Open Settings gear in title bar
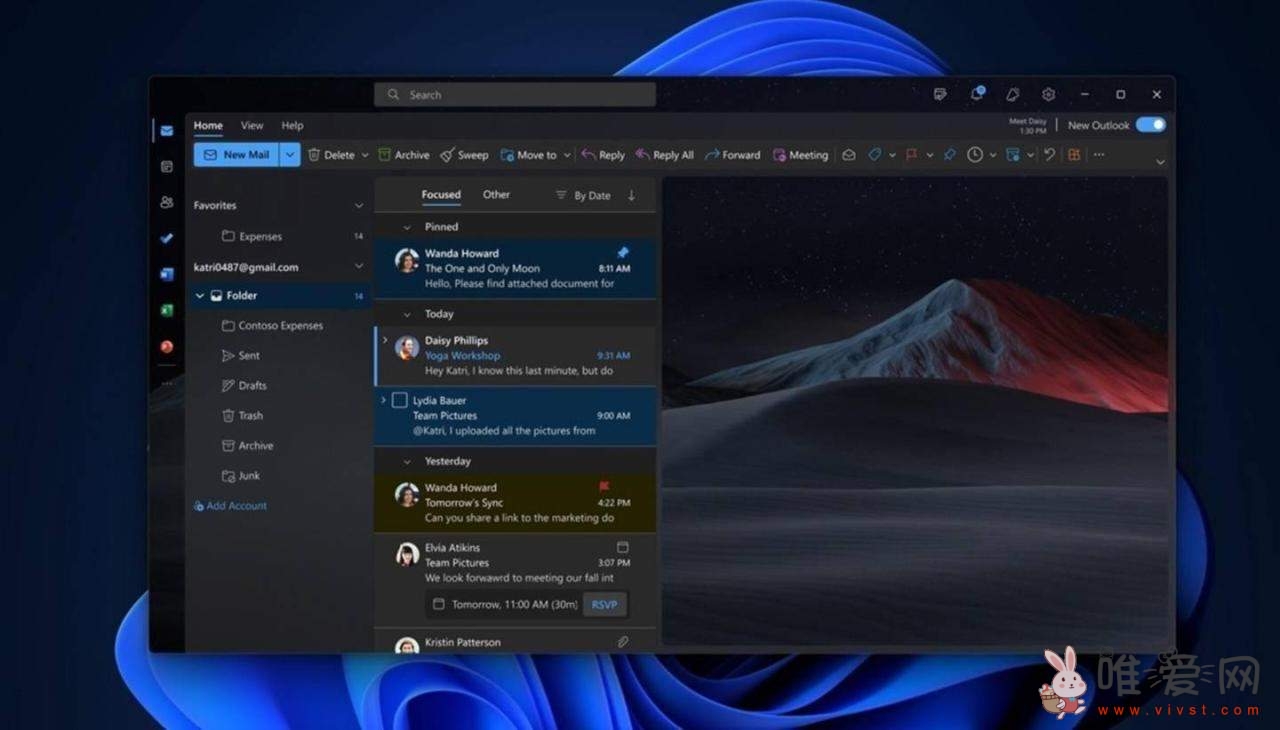 click(1048, 94)
